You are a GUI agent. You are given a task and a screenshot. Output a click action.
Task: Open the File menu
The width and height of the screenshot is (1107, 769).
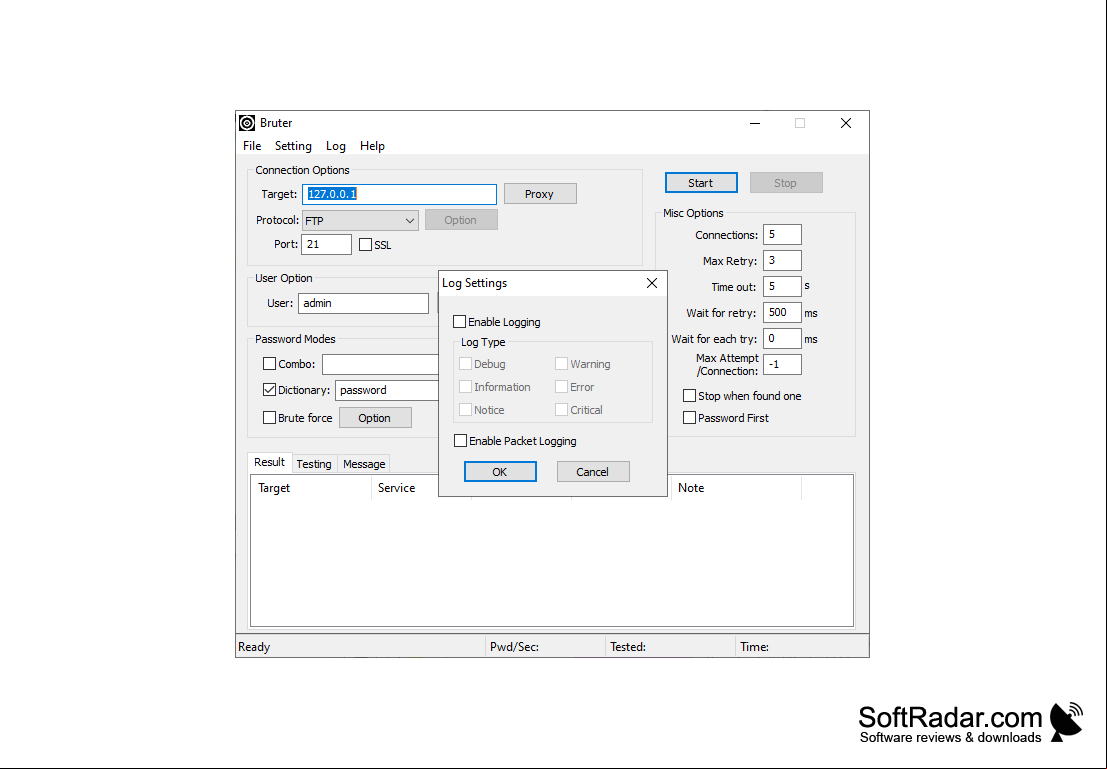pos(252,146)
